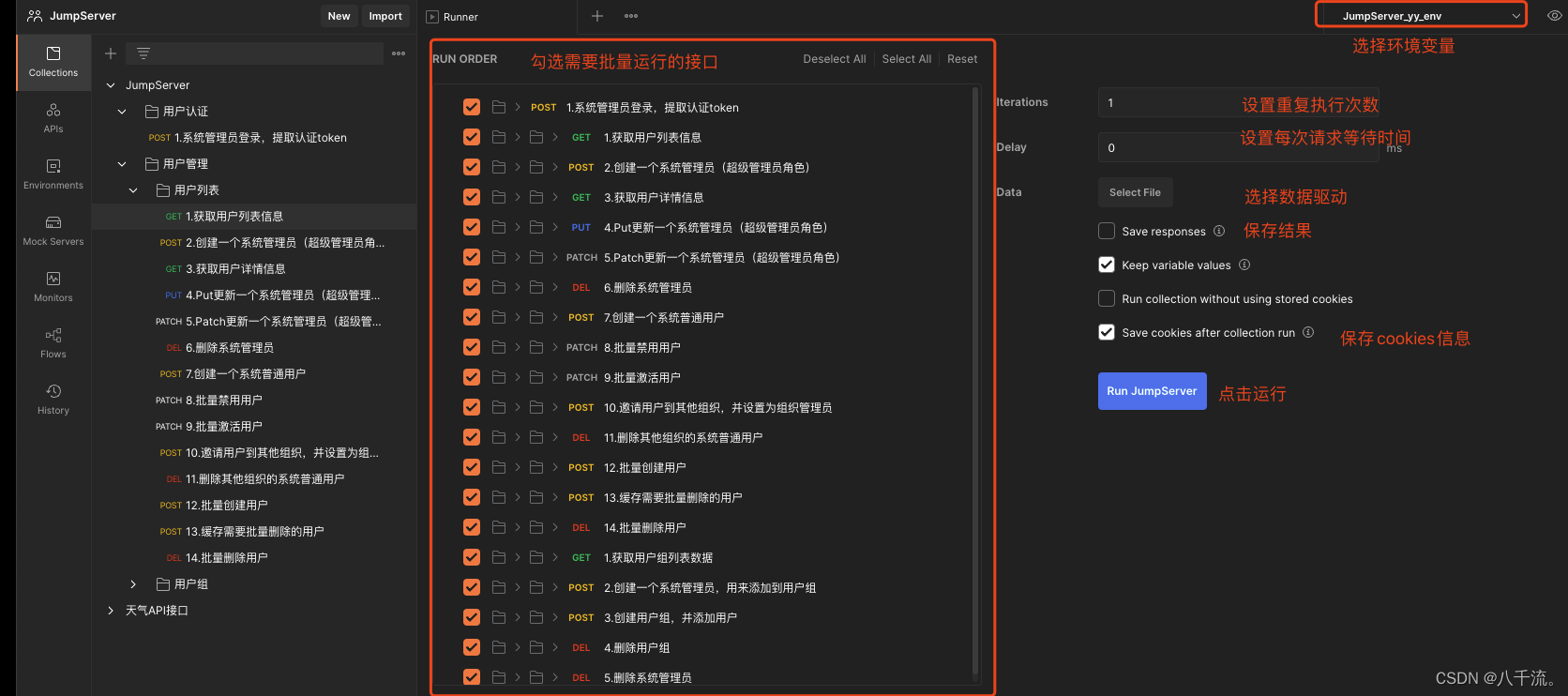Focus the collections search field
This screenshot has height=696, width=1568.
tap(255, 53)
